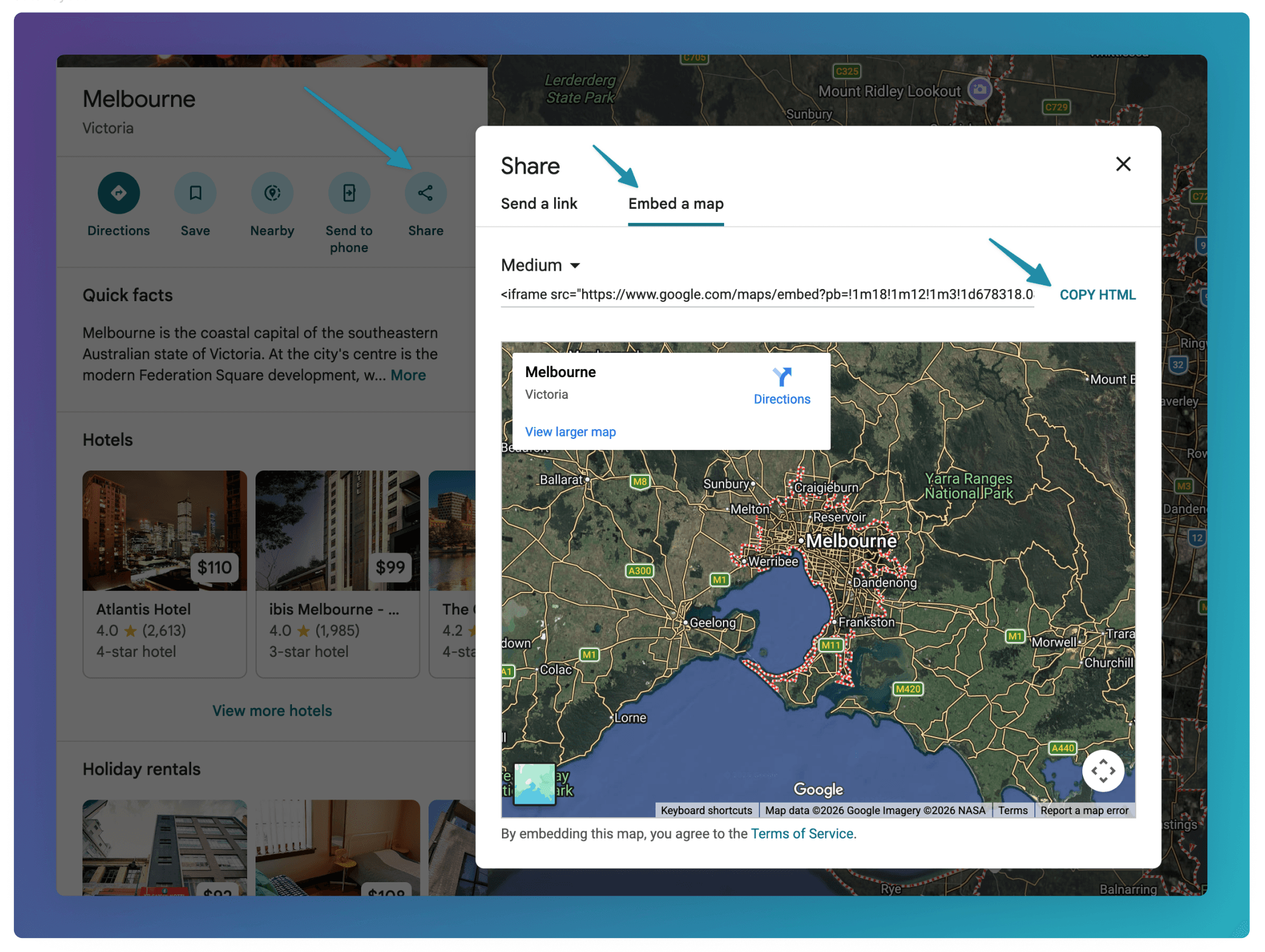Click the Colac label on embedded map
Screen dimensions: 1265x952
[555, 670]
